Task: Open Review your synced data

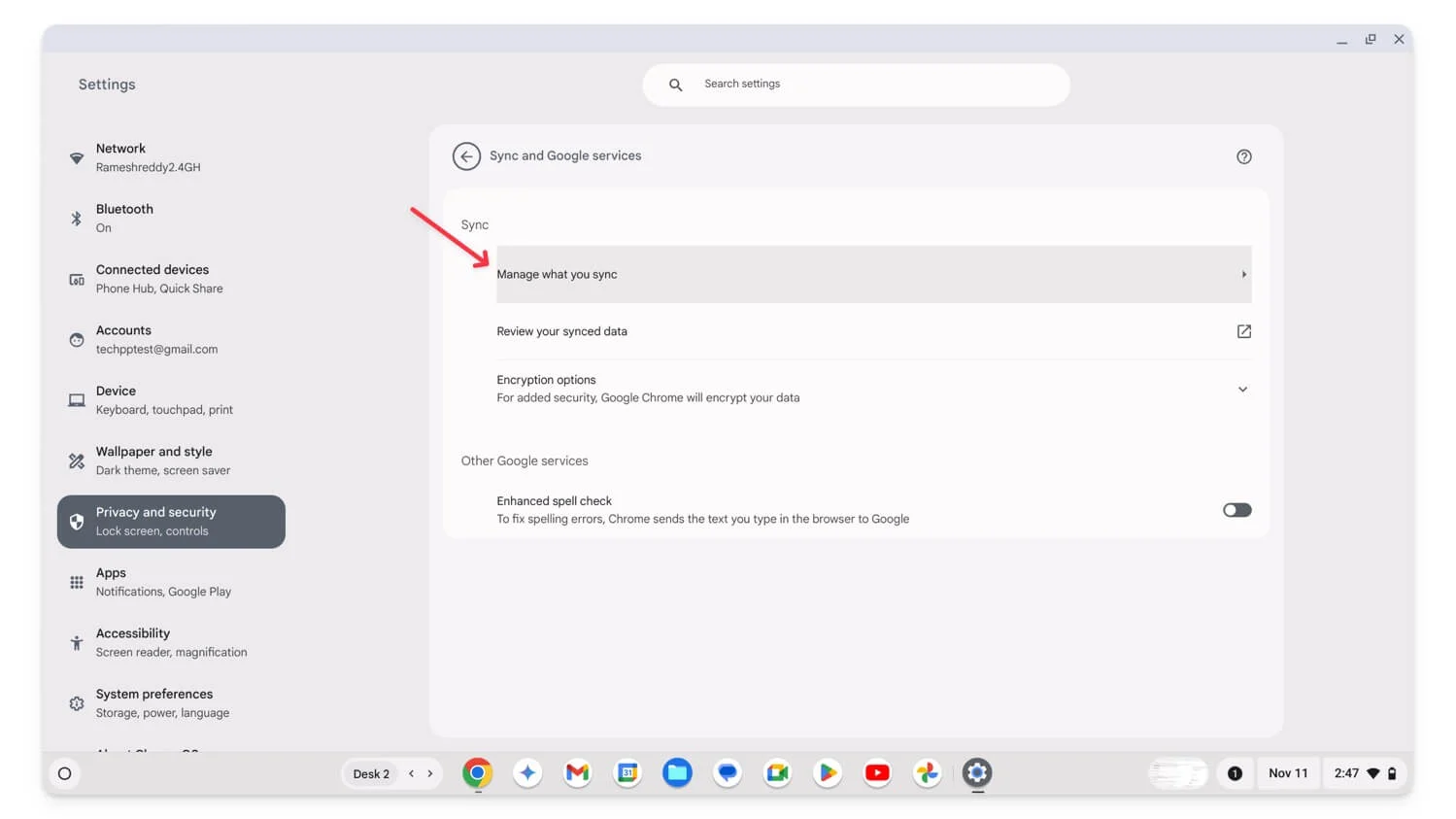Action: click(x=873, y=331)
